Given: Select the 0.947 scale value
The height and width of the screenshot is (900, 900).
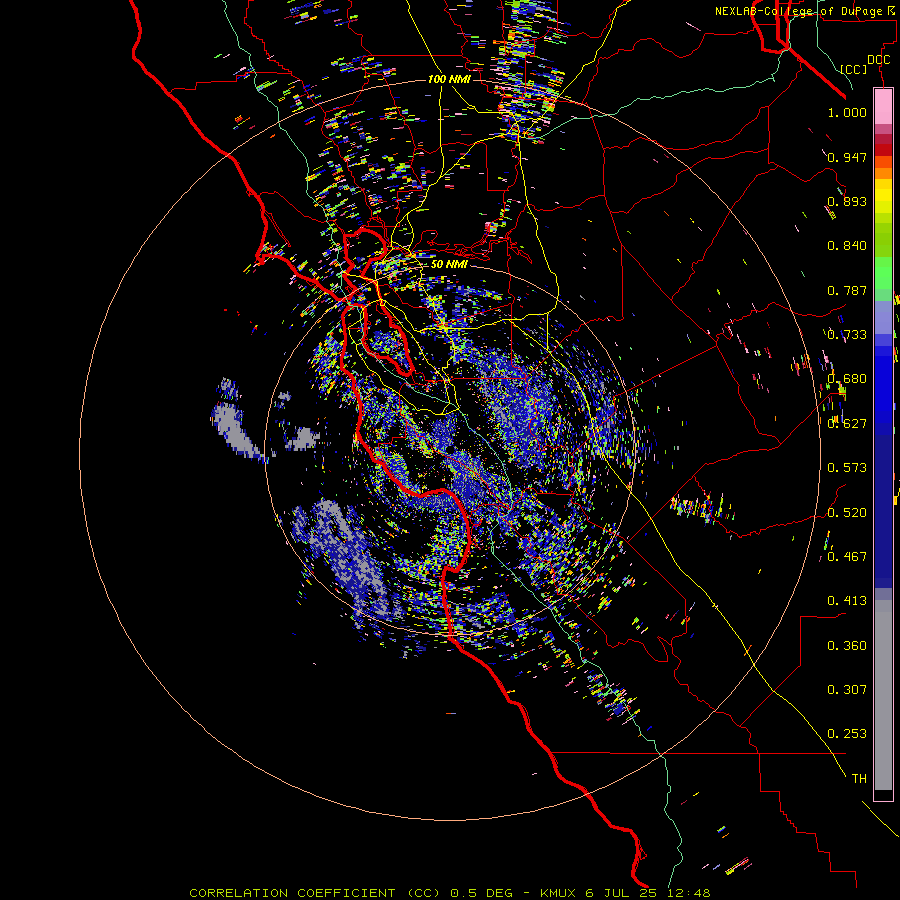Looking at the screenshot, I should coord(847,157).
